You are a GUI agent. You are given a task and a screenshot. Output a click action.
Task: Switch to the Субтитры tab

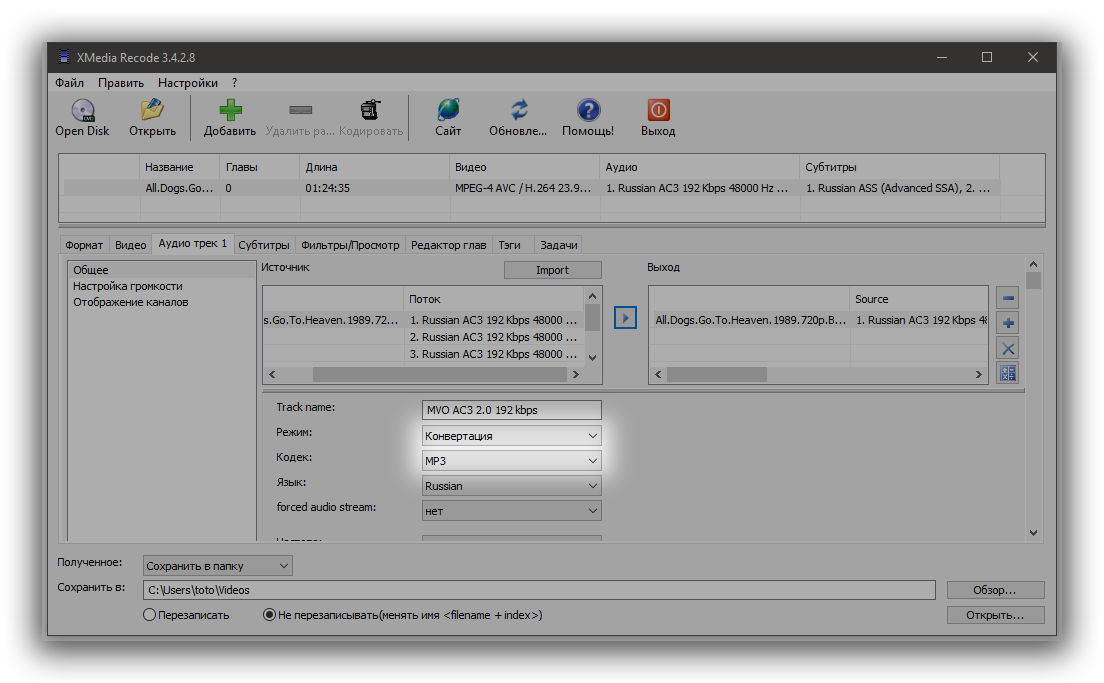[264, 245]
